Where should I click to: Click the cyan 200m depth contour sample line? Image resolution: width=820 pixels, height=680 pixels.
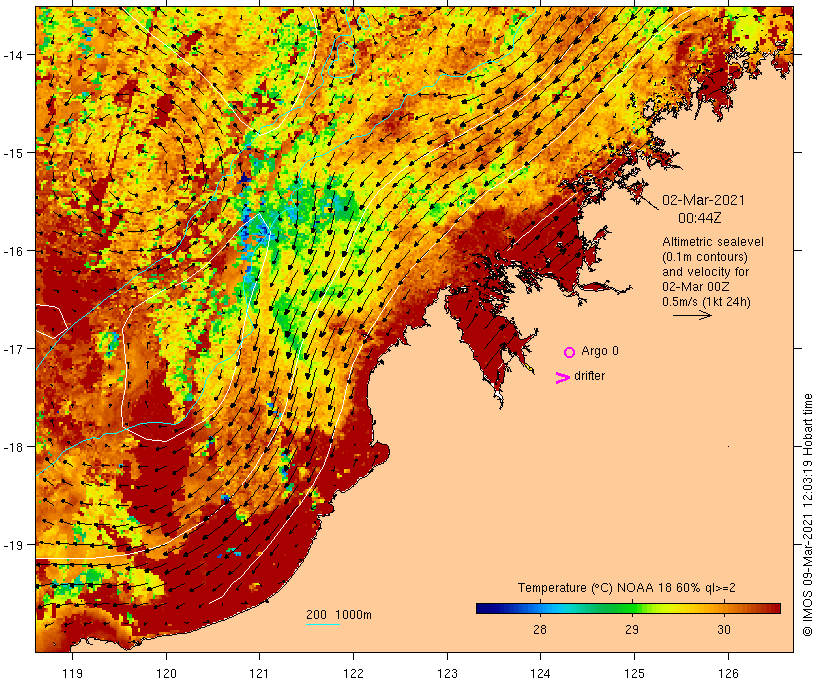tap(323, 624)
